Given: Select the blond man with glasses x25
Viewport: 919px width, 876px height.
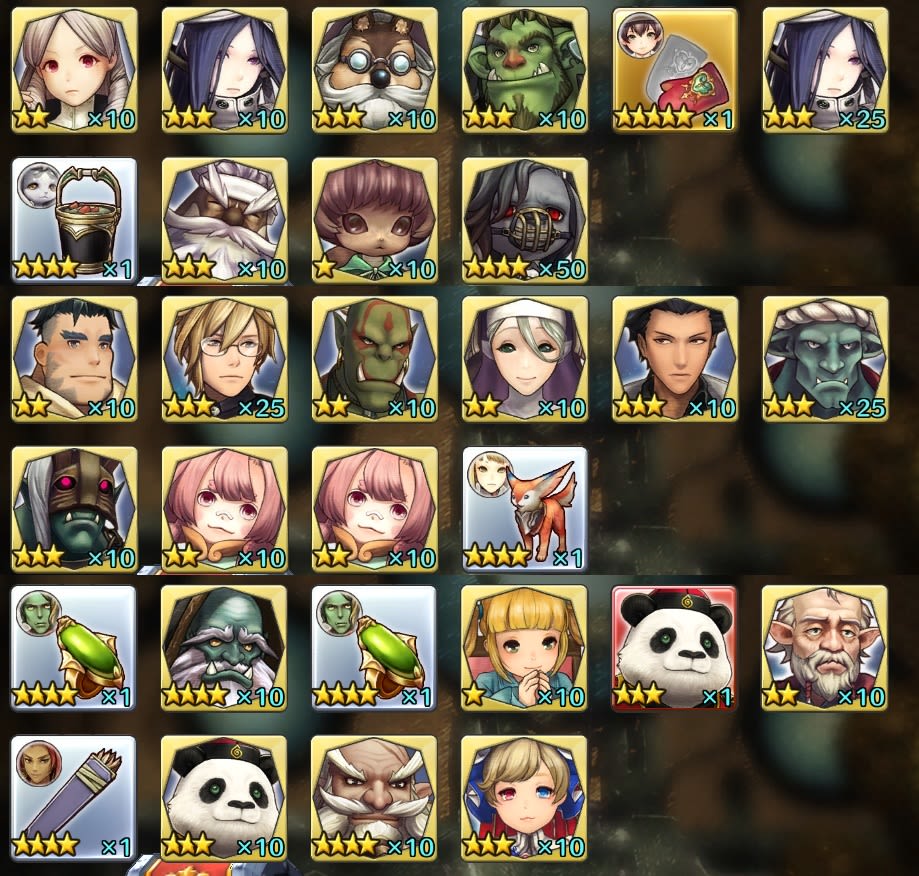Looking at the screenshot, I should [224, 359].
